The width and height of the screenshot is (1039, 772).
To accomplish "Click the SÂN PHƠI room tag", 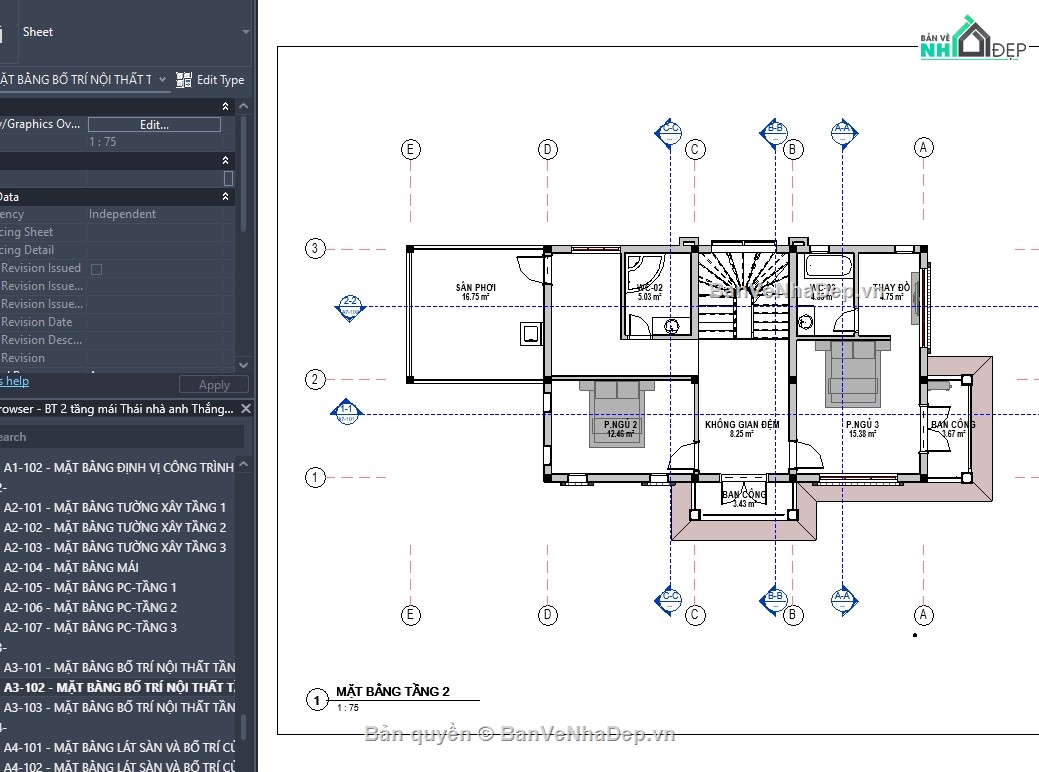I will (475, 292).
